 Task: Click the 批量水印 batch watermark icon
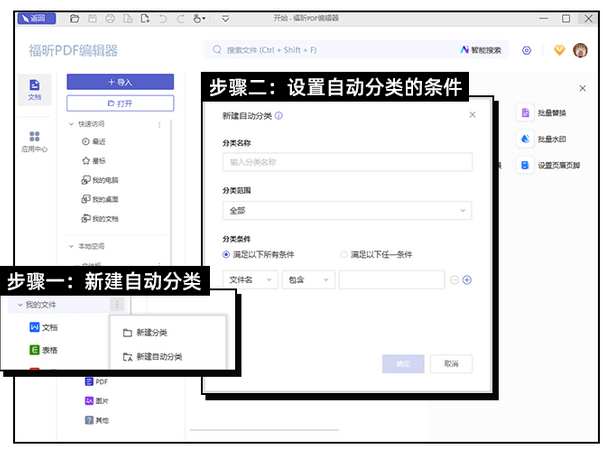pyautogui.click(x=523, y=139)
